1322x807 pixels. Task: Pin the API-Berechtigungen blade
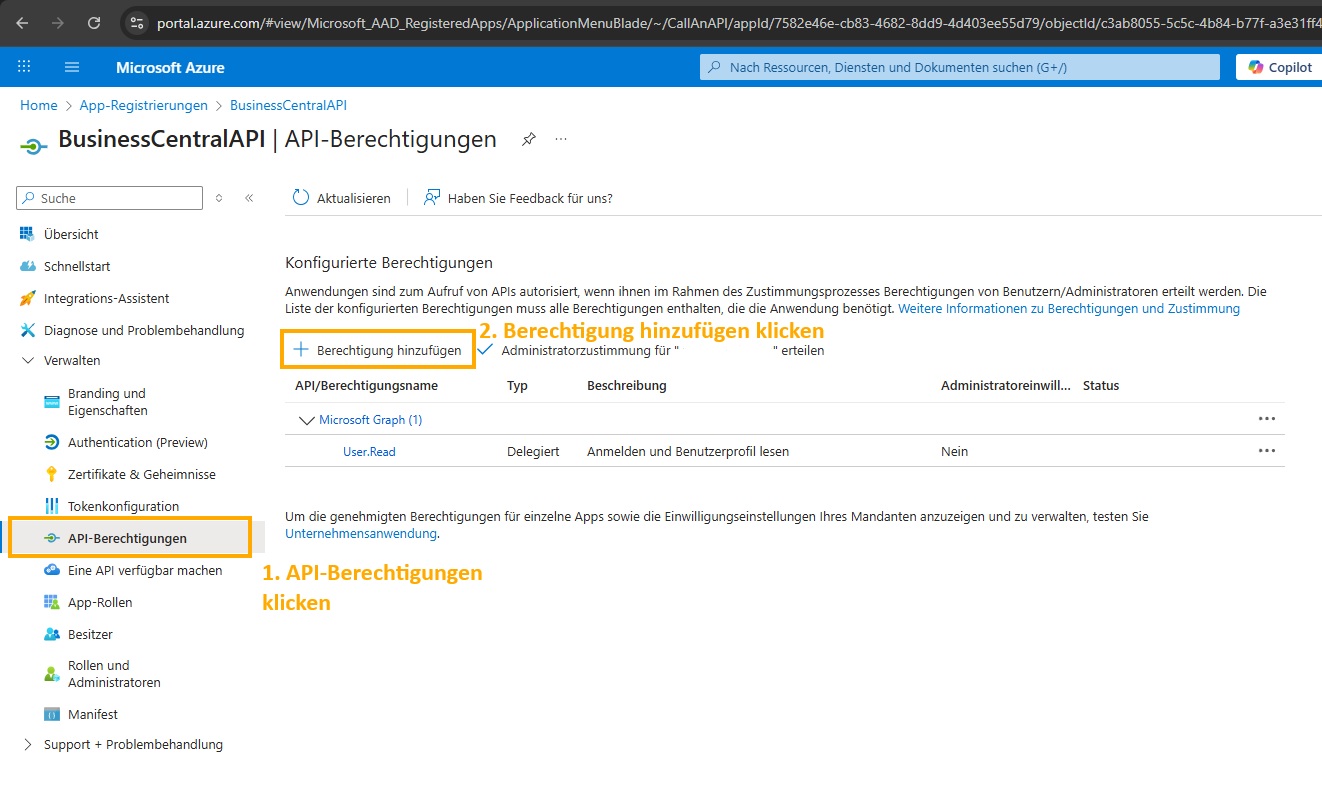coord(529,140)
